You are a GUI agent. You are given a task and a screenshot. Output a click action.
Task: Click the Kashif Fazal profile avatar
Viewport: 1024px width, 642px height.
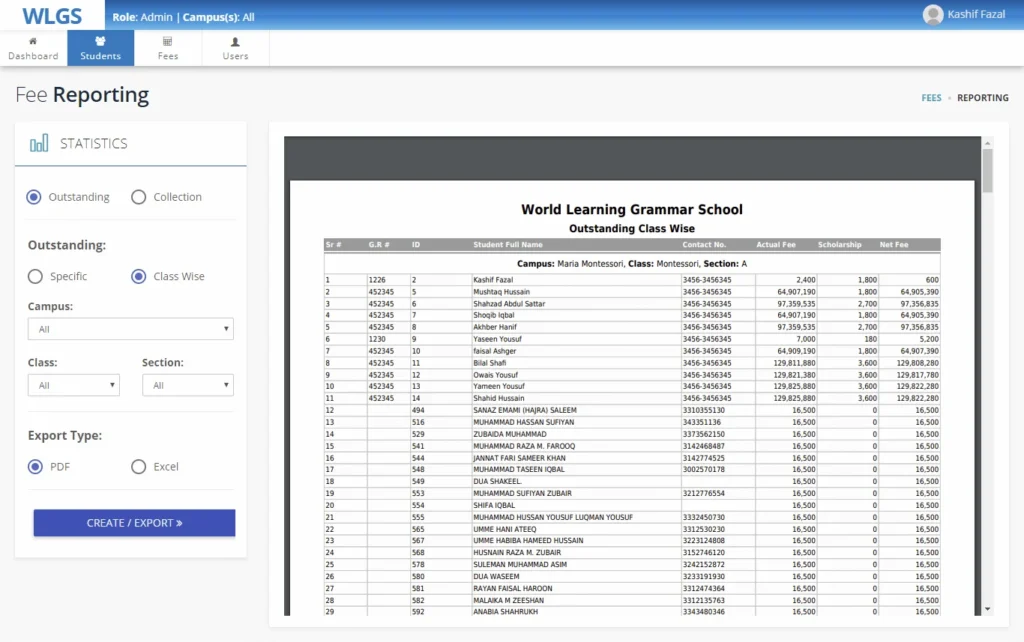(933, 15)
